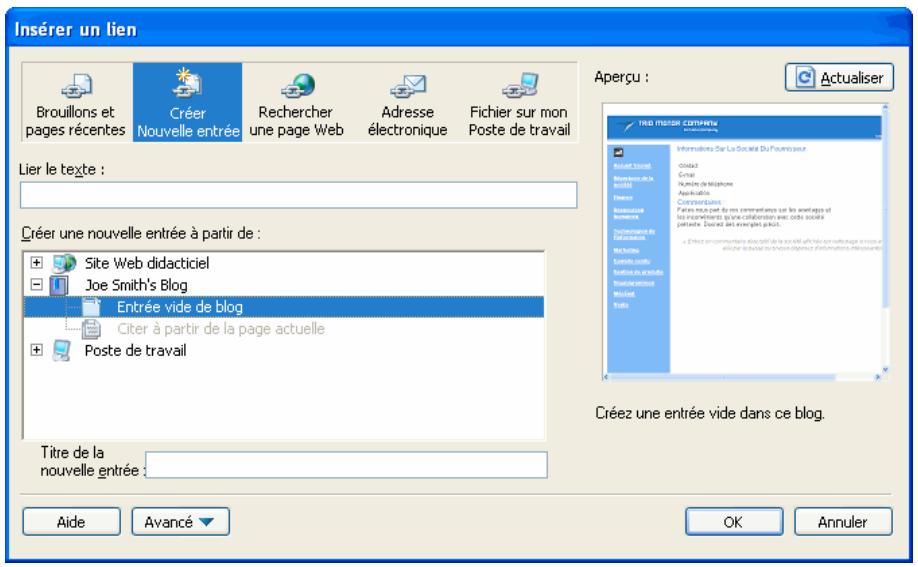Click the preview scroll-right arrow
This screenshot has width=918, height=567.
click(x=877, y=377)
